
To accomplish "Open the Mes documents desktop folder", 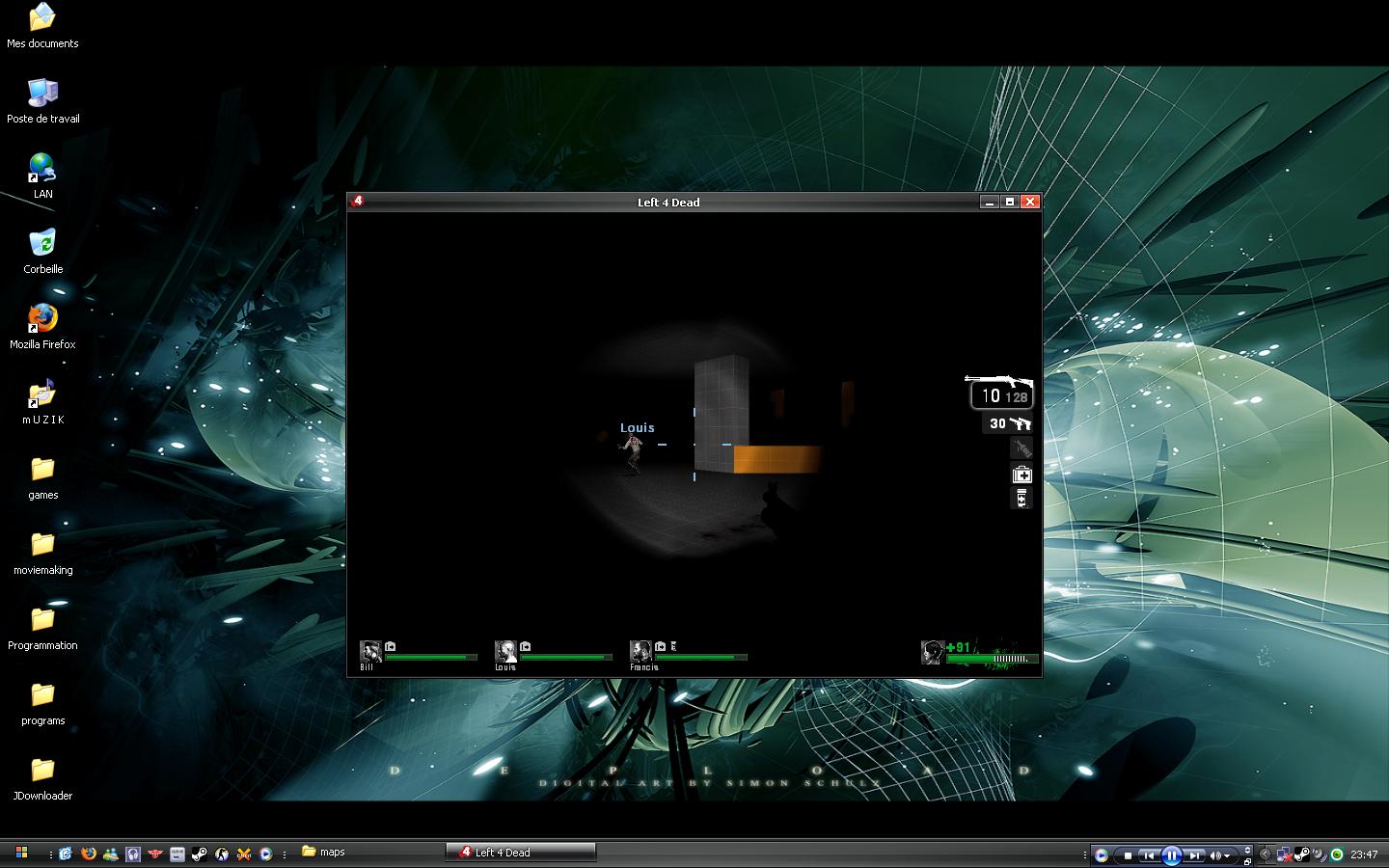I will tap(42, 26).
